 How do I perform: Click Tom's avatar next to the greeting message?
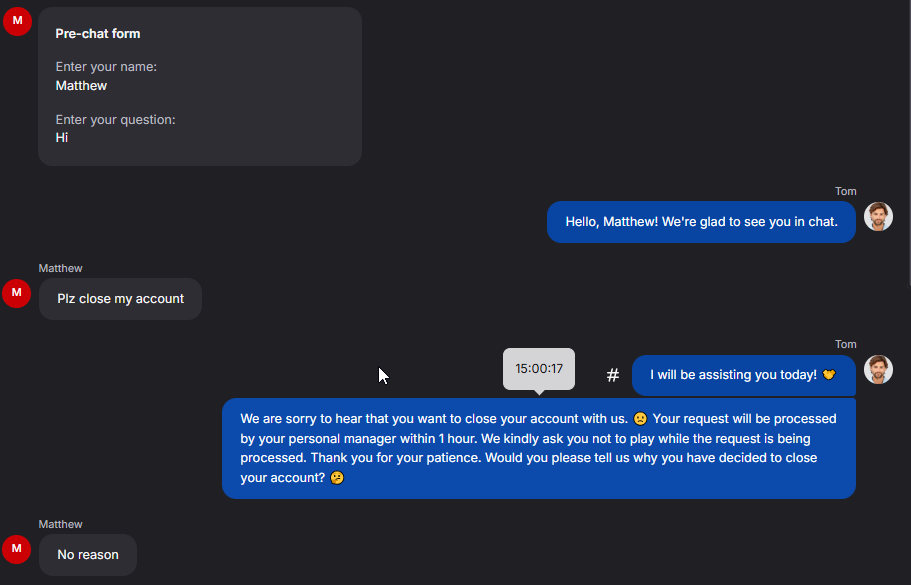[878, 217]
